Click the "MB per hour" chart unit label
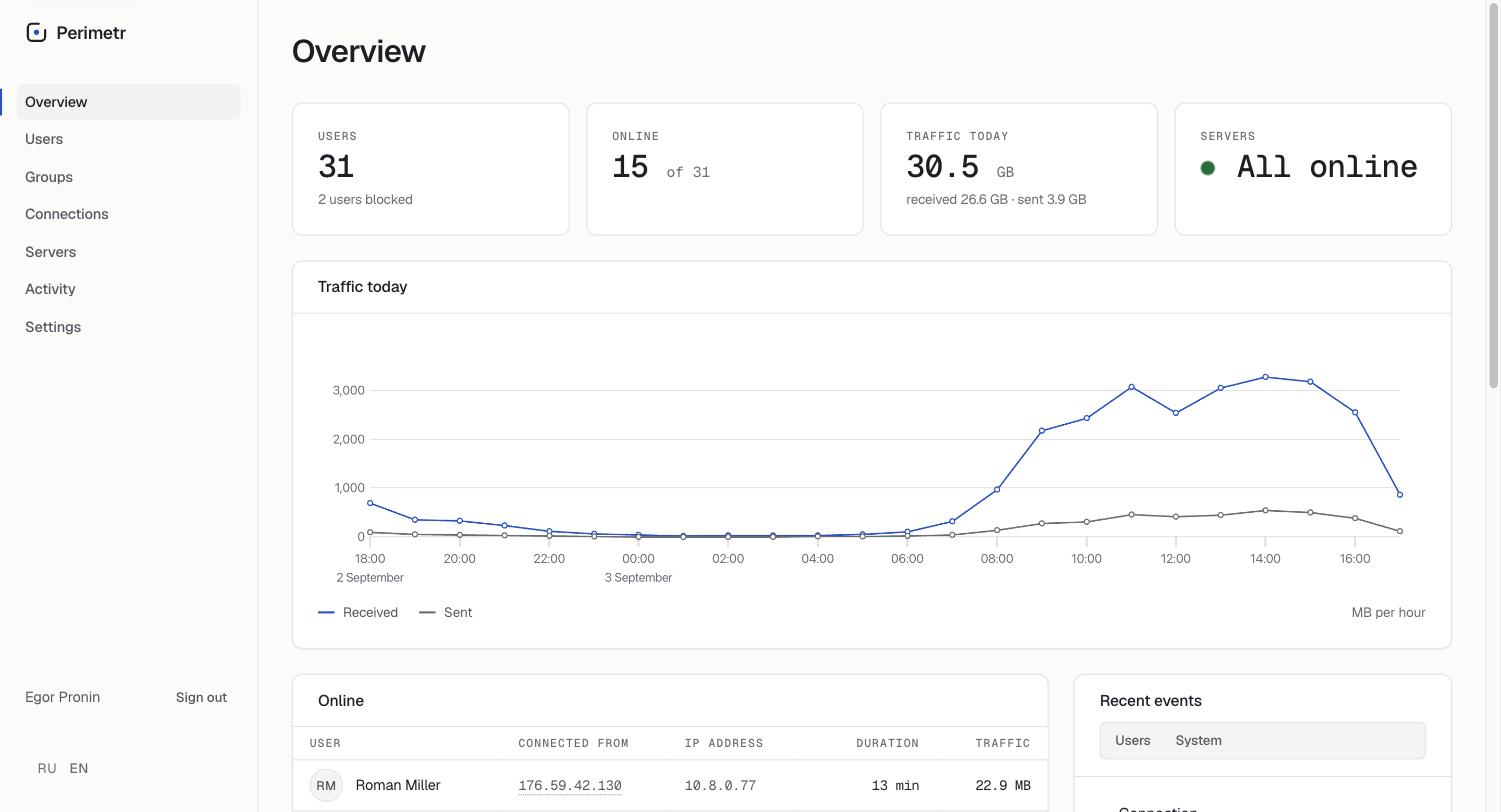 click(x=1388, y=612)
